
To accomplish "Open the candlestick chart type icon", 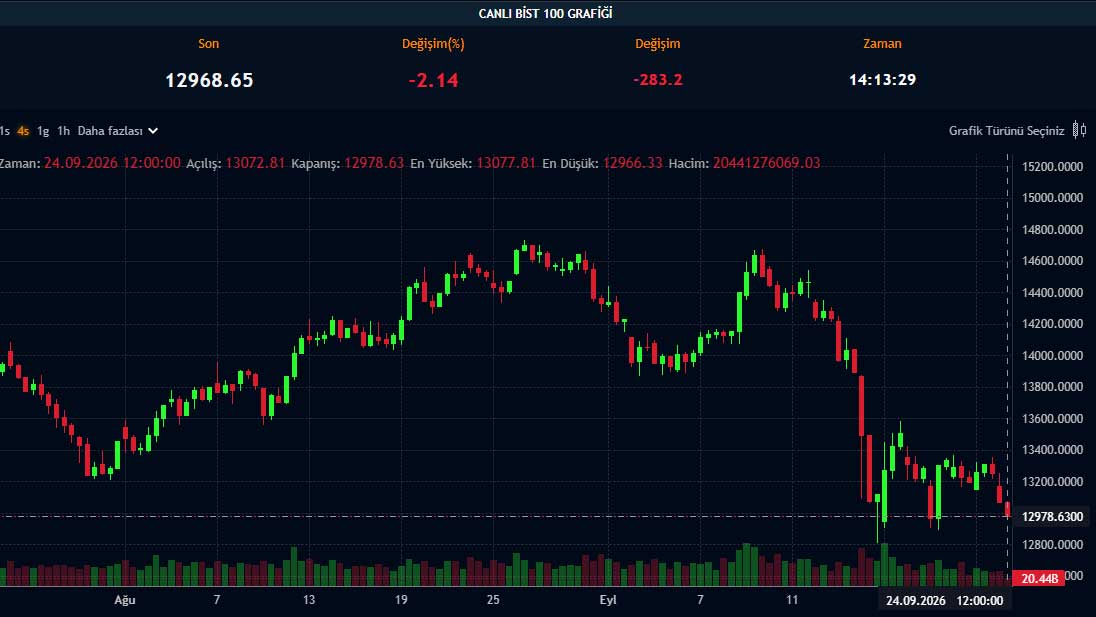I will pyautogui.click(x=1079, y=130).
